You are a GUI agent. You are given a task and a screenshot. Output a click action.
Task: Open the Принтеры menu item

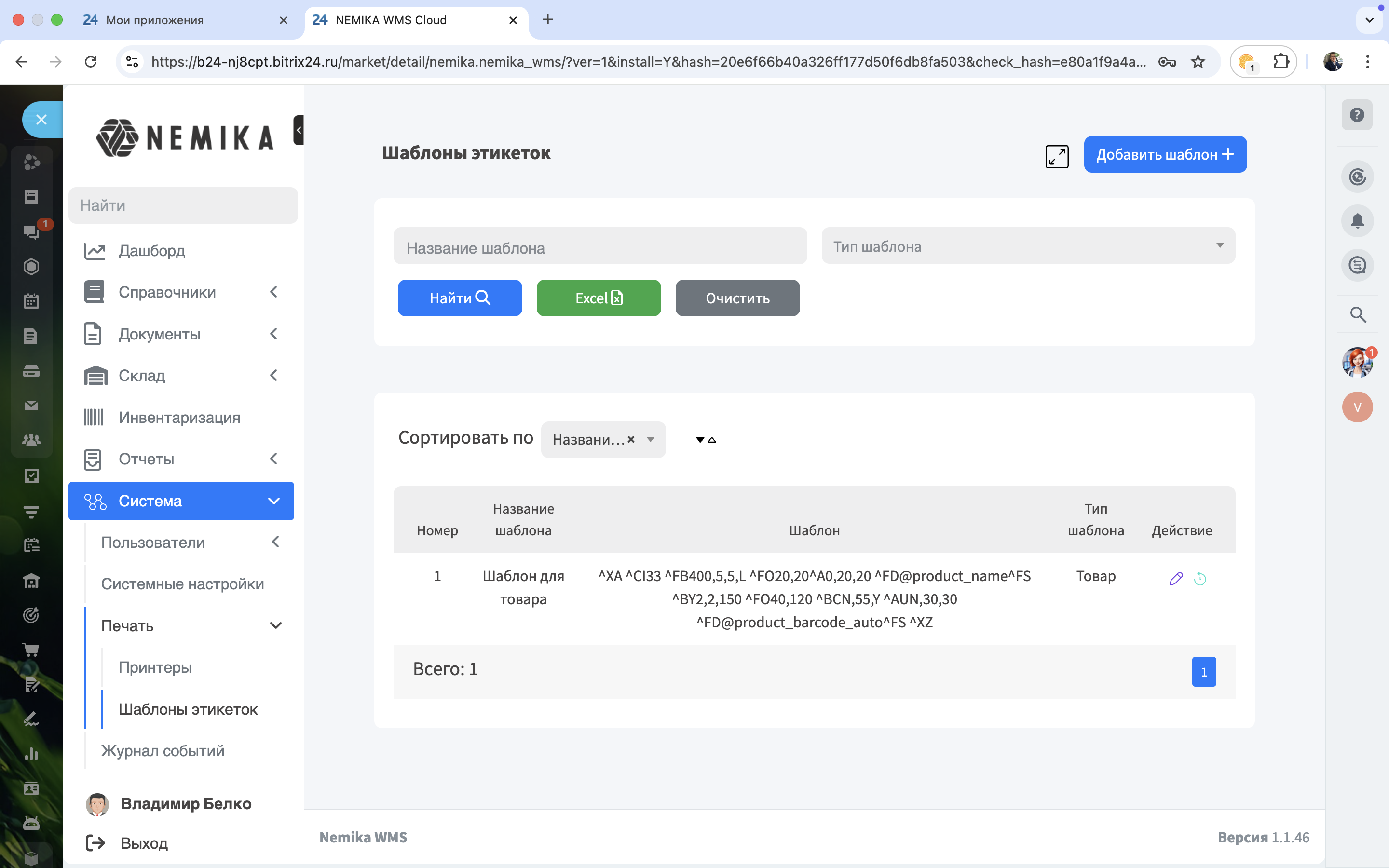pyautogui.click(x=155, y=668)
